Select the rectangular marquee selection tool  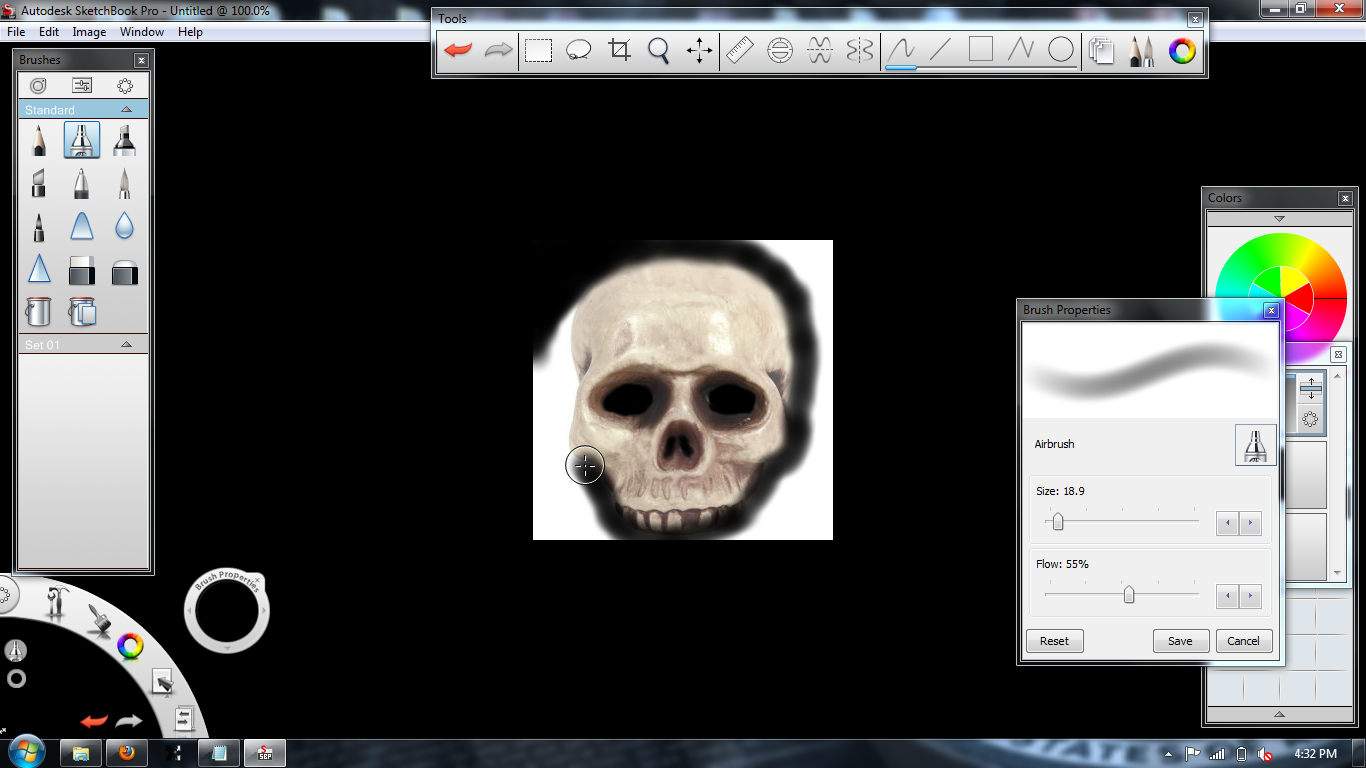pos(539,50)
